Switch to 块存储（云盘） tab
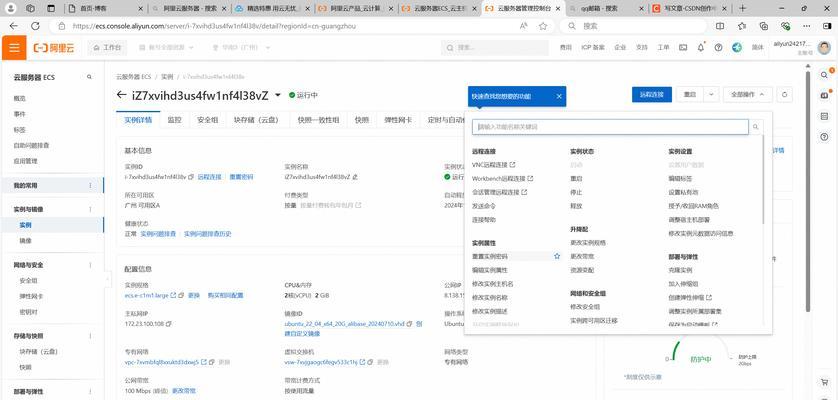Viewport: 838px width, 400px height. click(x=257, y=120)
